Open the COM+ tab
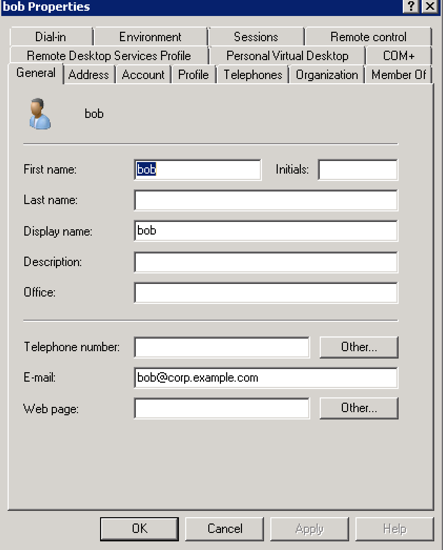 tap(399, 55)
